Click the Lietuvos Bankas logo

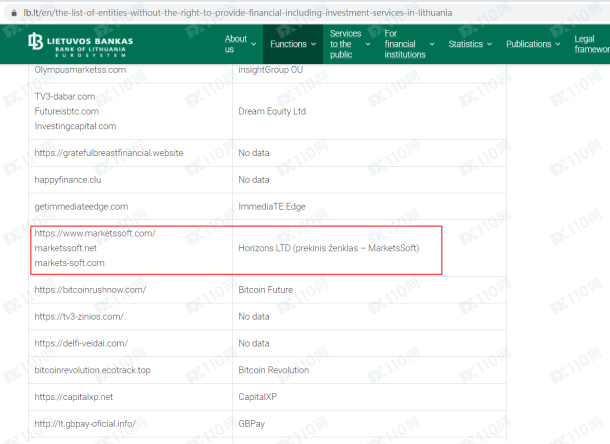coord(81,45)
